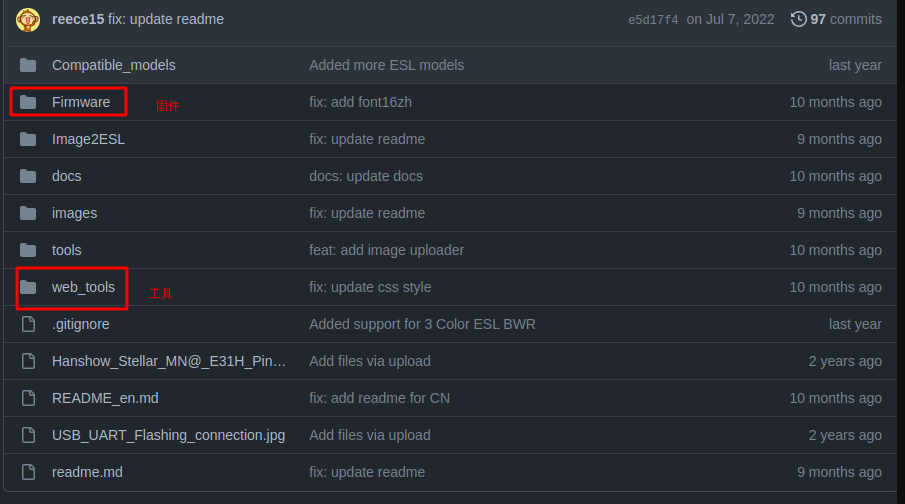Click commit hash e5d17f4
The height and width of the screenshot is (504, 905).
(652, 20)
